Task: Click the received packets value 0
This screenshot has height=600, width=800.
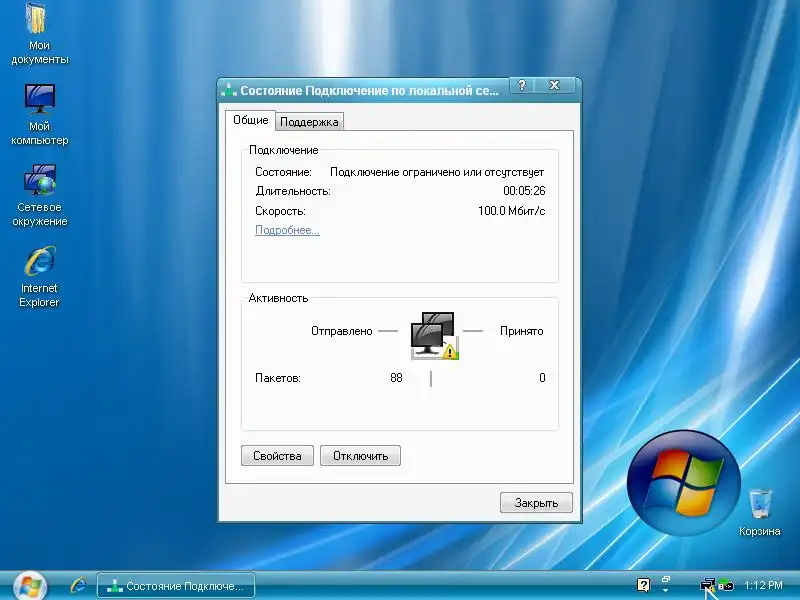Action: pos(542,378)
